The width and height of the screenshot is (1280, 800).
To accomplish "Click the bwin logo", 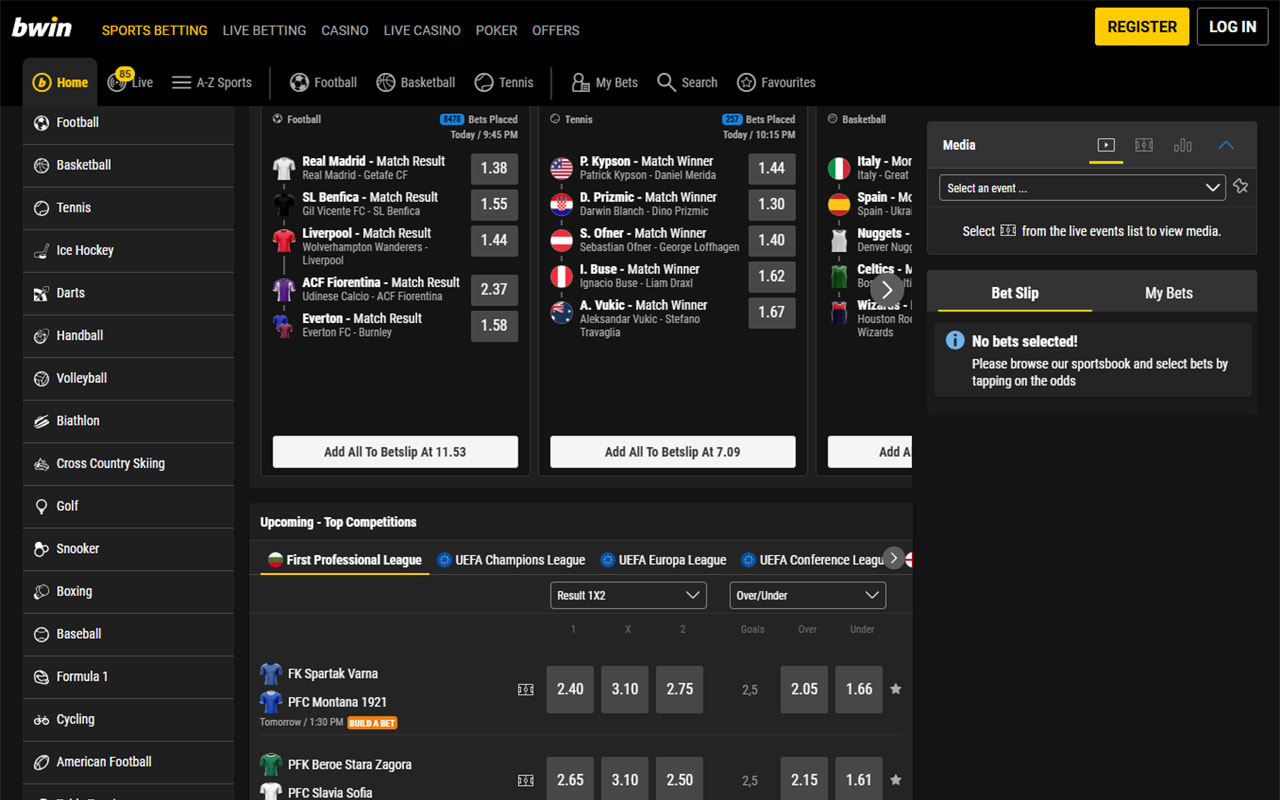I will [x=42, y=27].
